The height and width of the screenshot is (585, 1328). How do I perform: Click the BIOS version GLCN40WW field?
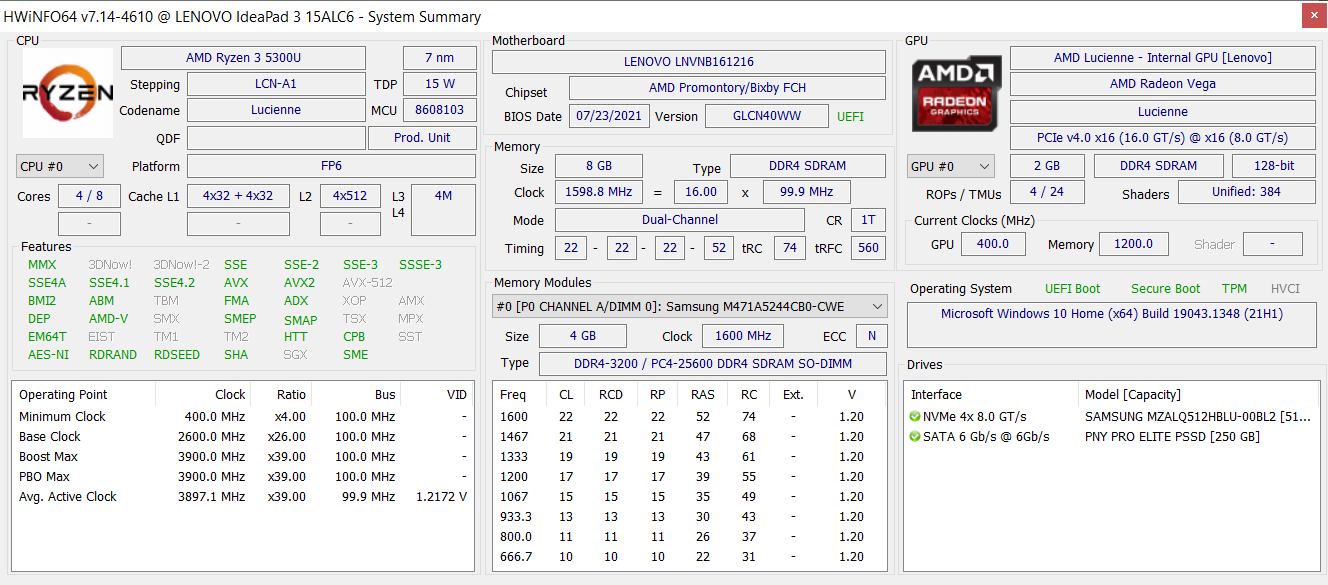pos(767,116)
